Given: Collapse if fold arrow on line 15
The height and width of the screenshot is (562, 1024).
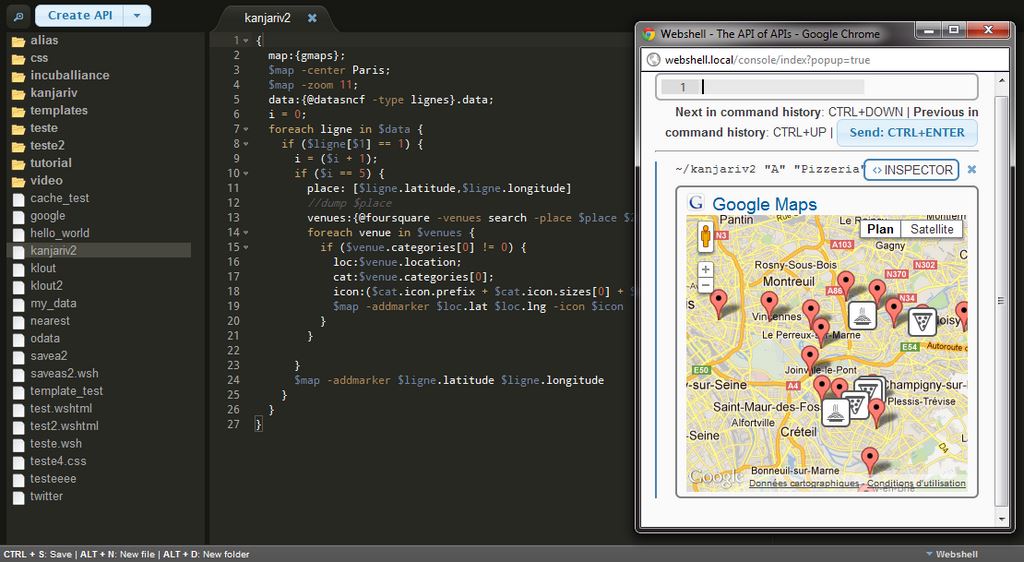Looking at the screenshot, I should [x=246, y=247].
